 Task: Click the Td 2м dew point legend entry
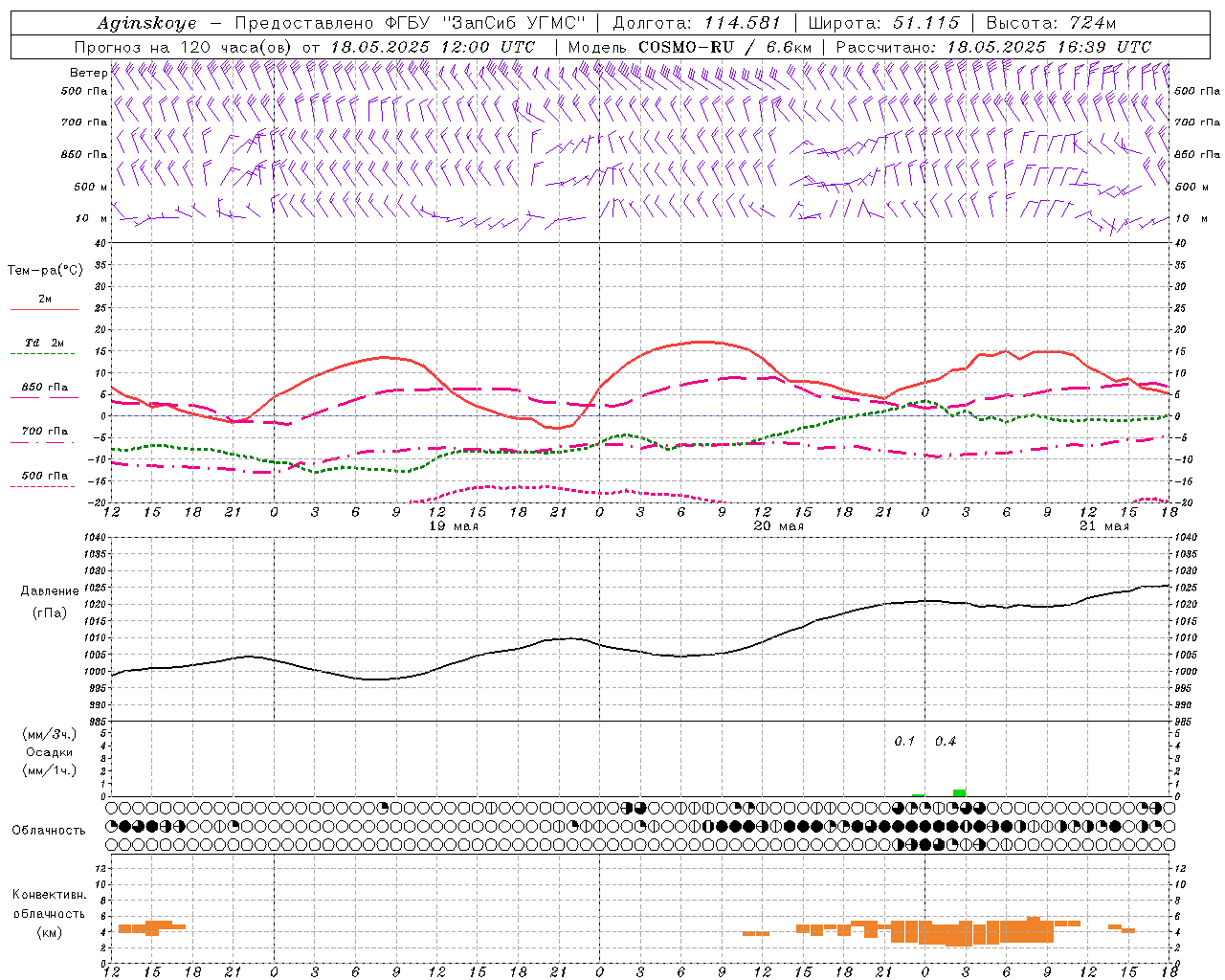(x=45, y=343)
